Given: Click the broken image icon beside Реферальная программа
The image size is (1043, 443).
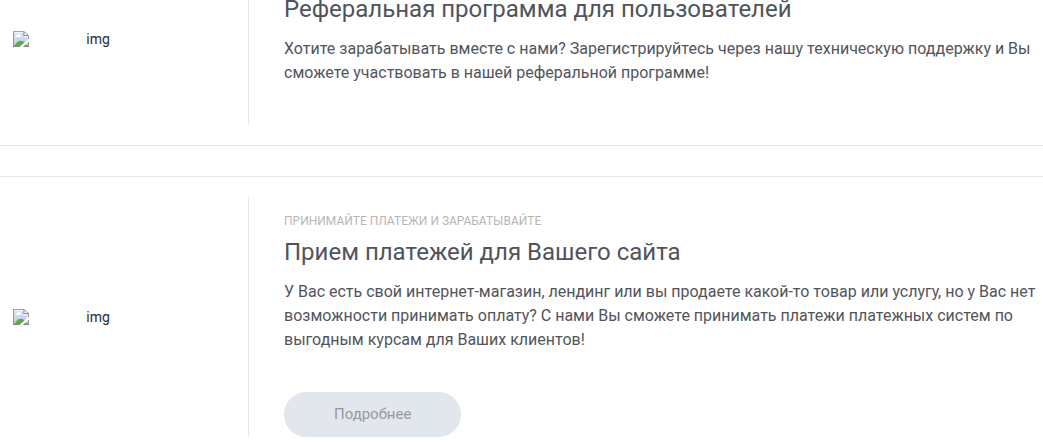Looking at the screenshot, I should (x=20, y=40).
